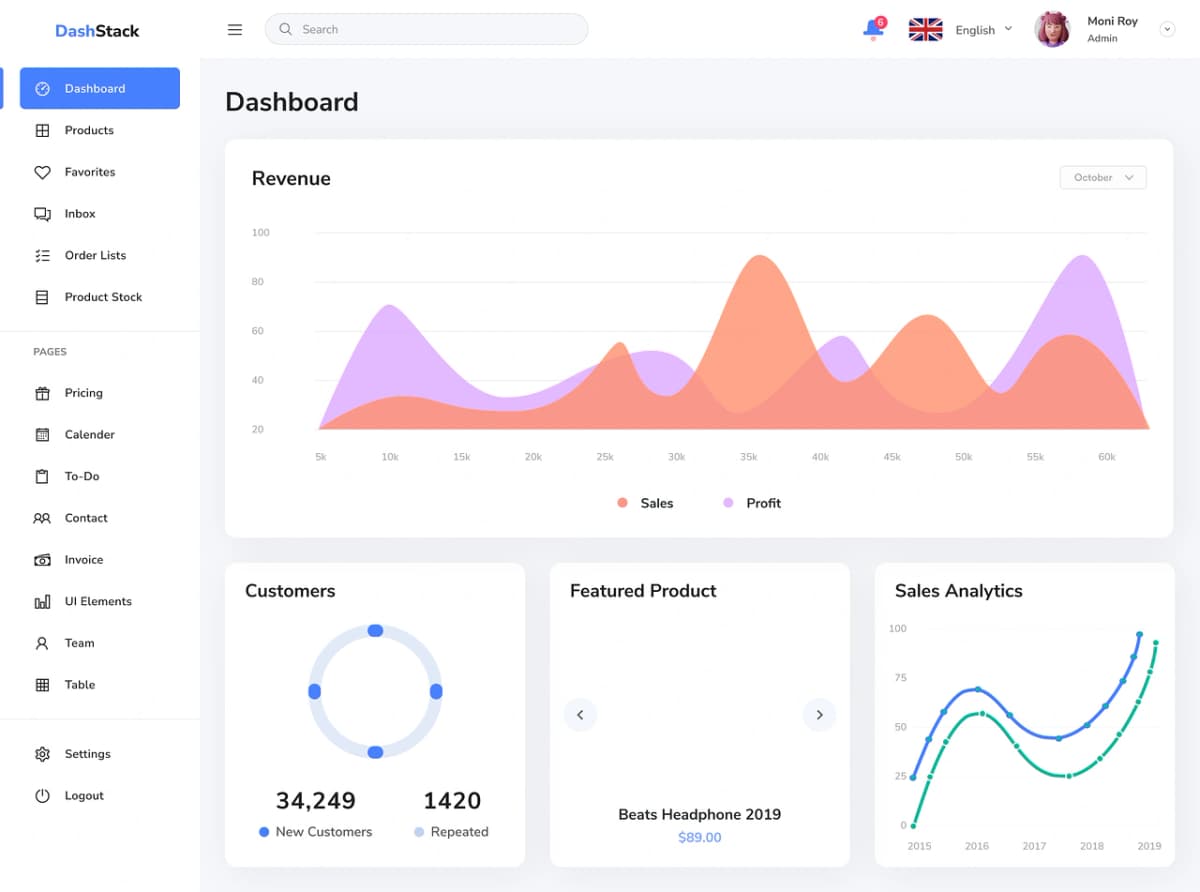Click Moni Roy's profile avatar

1052,30
